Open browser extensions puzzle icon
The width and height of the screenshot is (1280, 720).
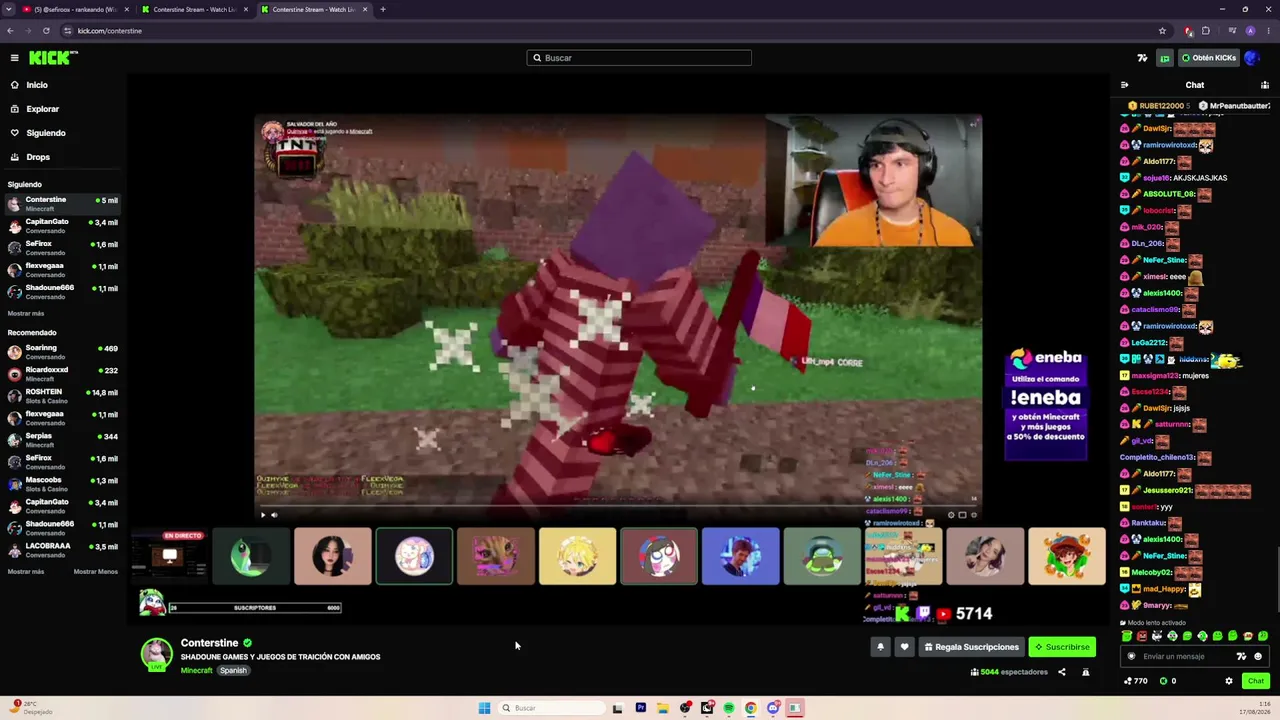point(1206,31)
